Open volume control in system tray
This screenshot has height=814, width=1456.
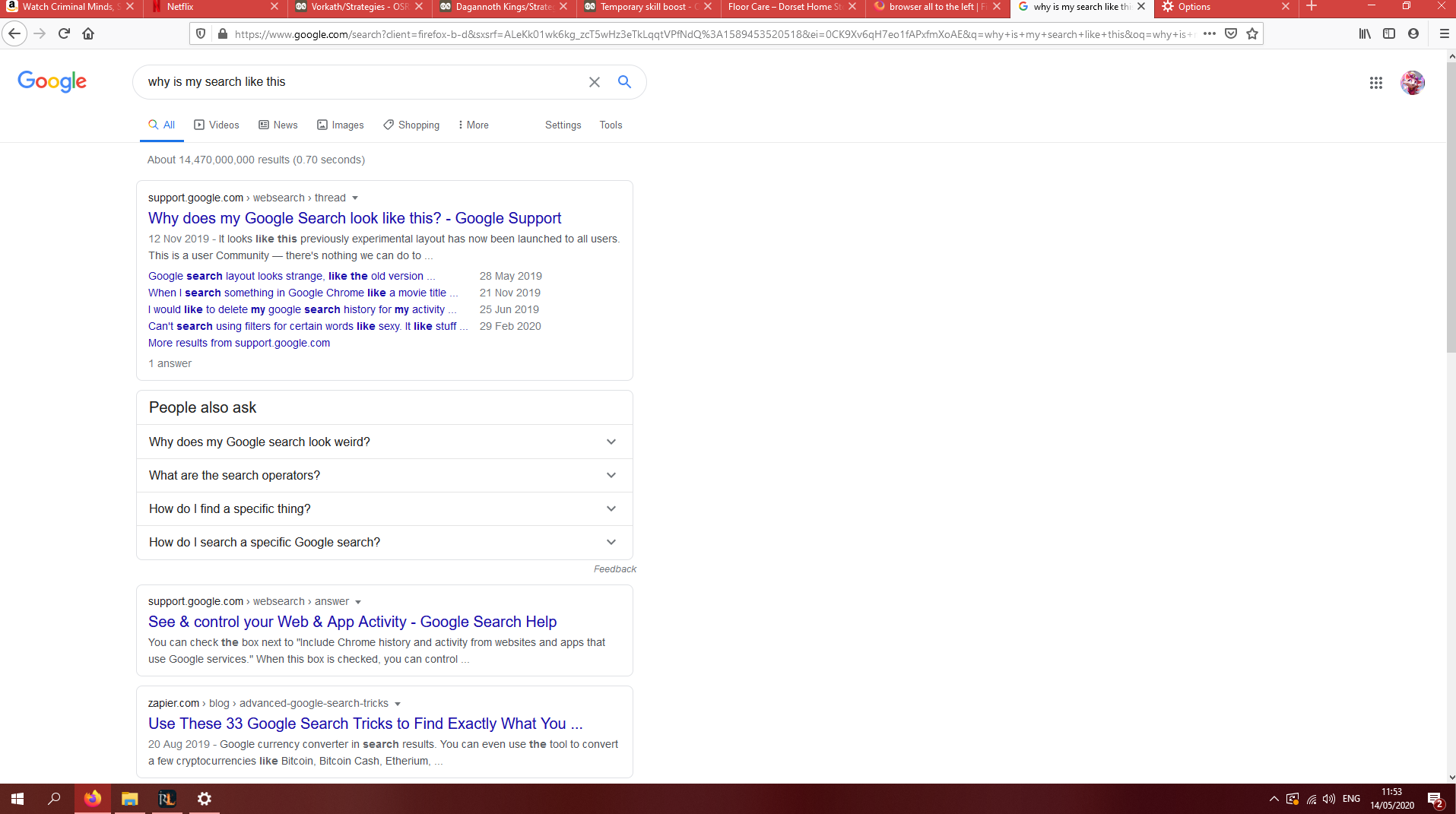pyautogui.click(x=1329, y=799)
